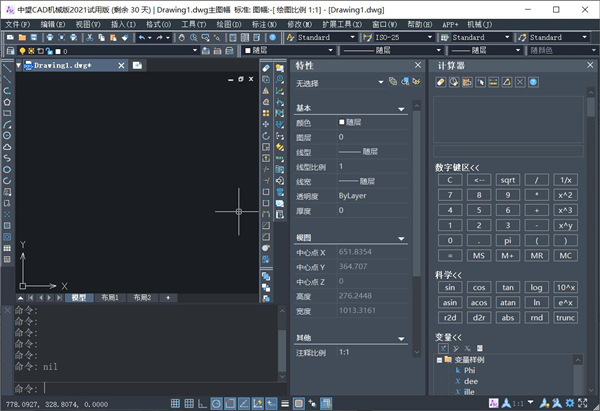
Task: Click the Save icon in the top toolbar
Action: point(35,37)
